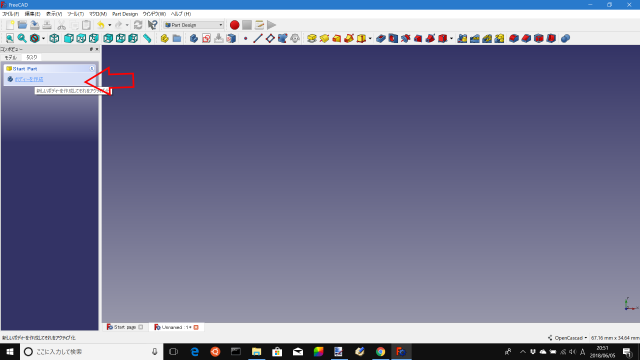Click the create body link in Tasks
The height and width of the screenshot is (360, 640).
[x=29, y=79]
